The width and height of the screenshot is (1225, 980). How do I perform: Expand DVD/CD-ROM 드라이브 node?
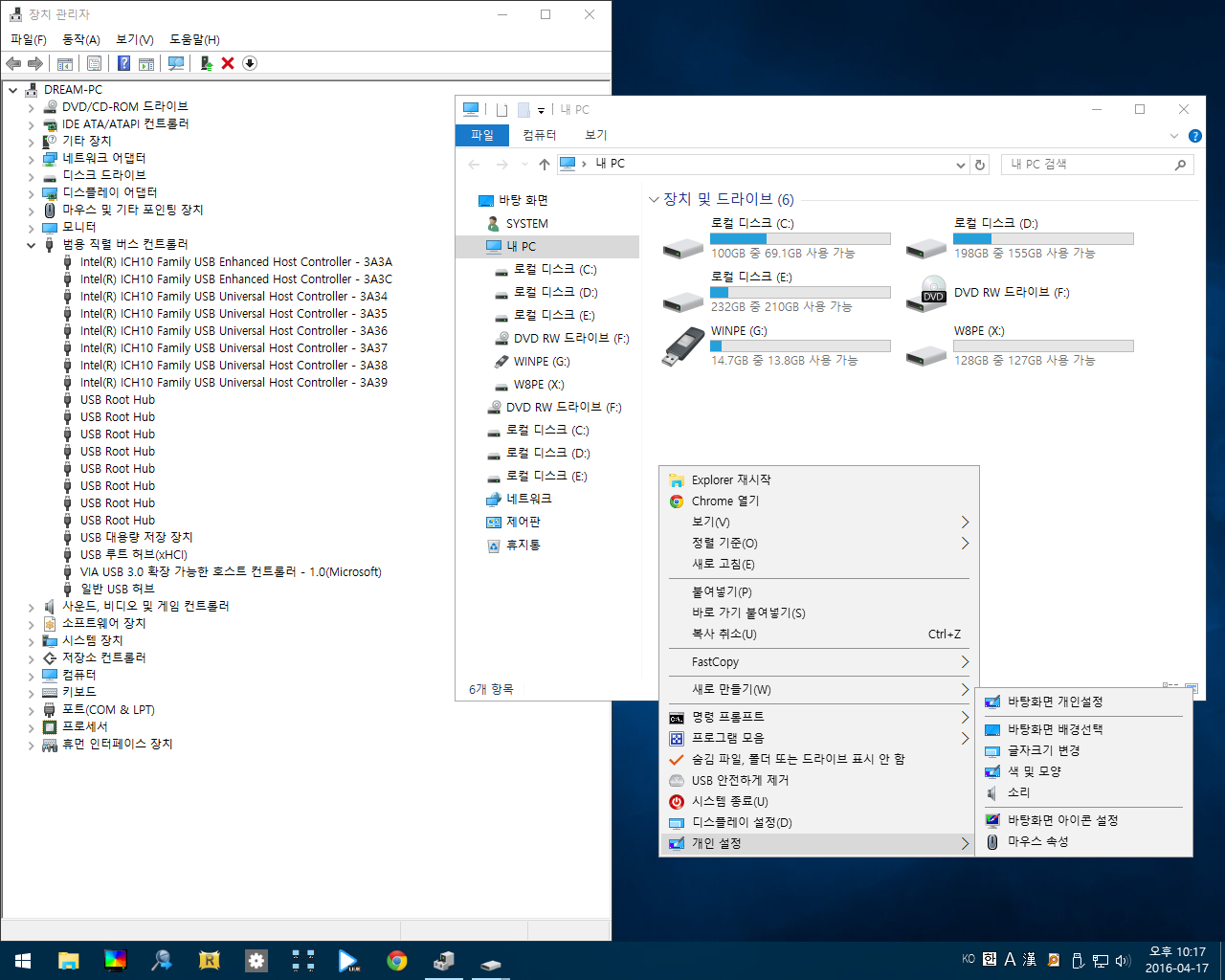[x=32, y=107]
